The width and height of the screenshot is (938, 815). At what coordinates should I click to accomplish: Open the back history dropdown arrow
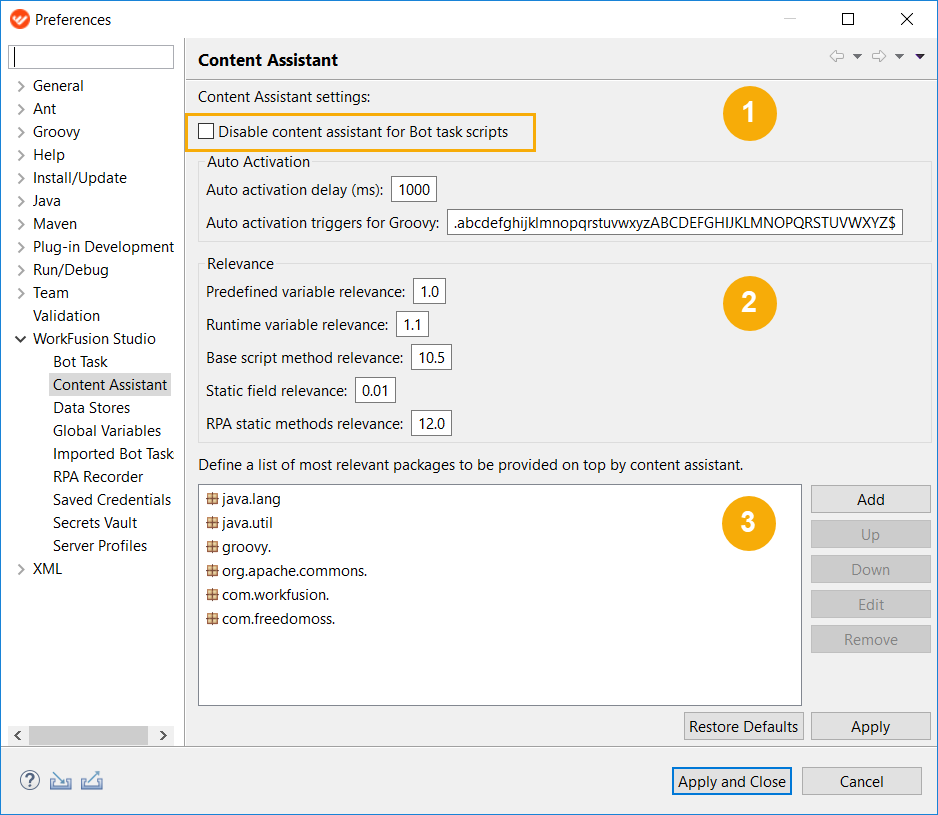coord(857,56)
